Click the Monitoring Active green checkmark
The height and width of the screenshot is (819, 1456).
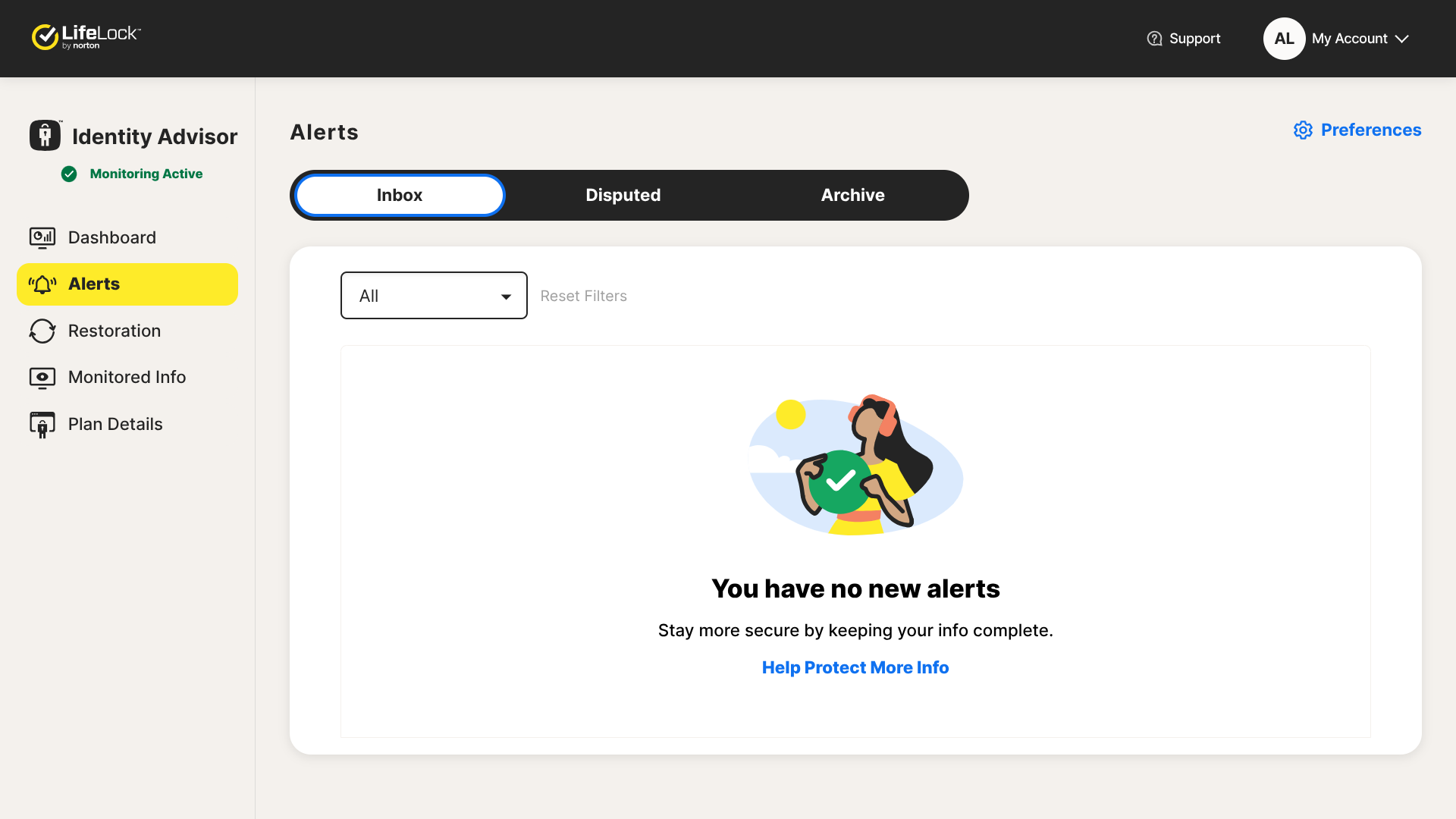tap(69, 174)
